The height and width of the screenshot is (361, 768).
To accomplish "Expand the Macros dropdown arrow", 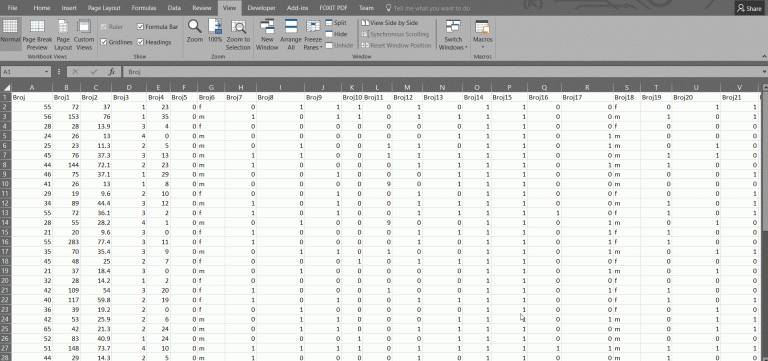I will [x=482, y=47].
